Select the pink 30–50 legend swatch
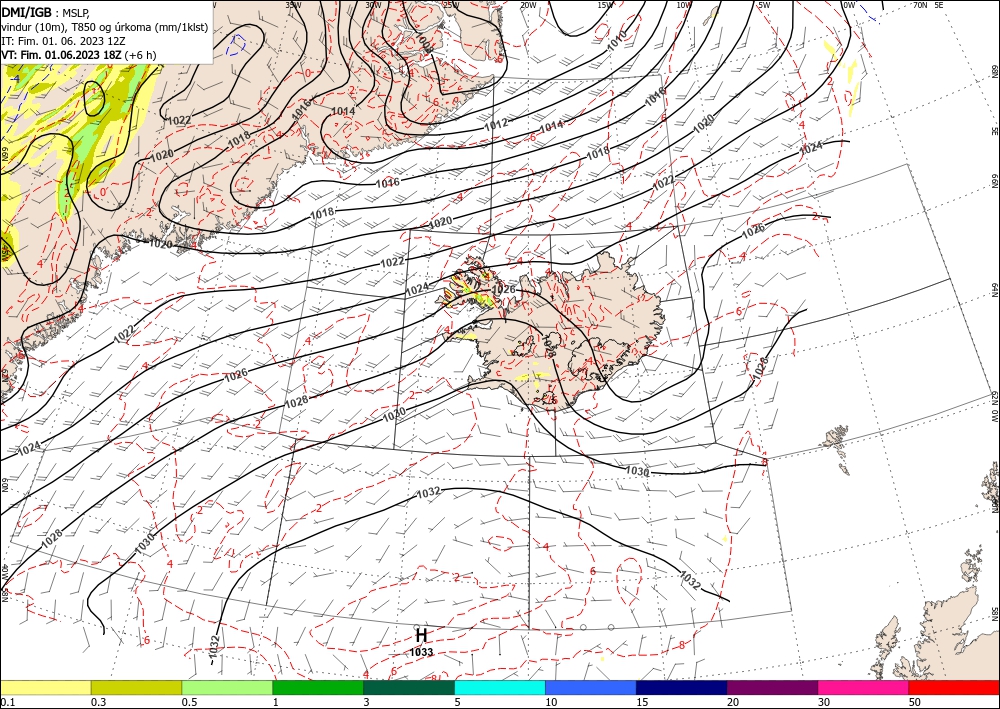Viewport: 1000px width, 709px height. (864, 687)
